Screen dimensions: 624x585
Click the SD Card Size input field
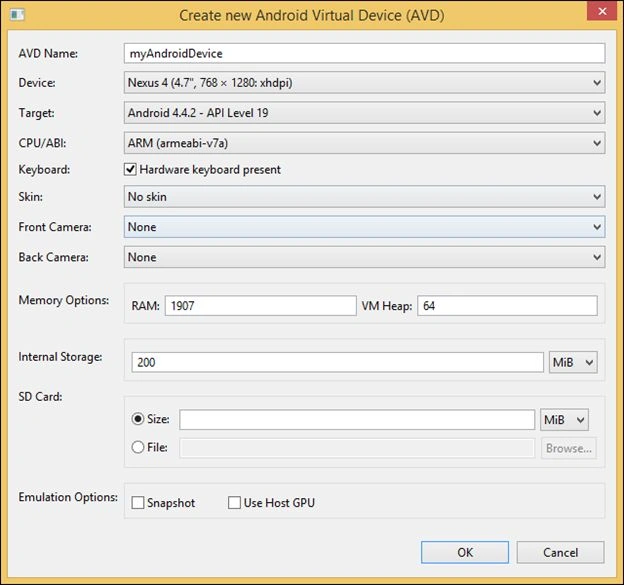pyautogui.click(x=357, y=420)
